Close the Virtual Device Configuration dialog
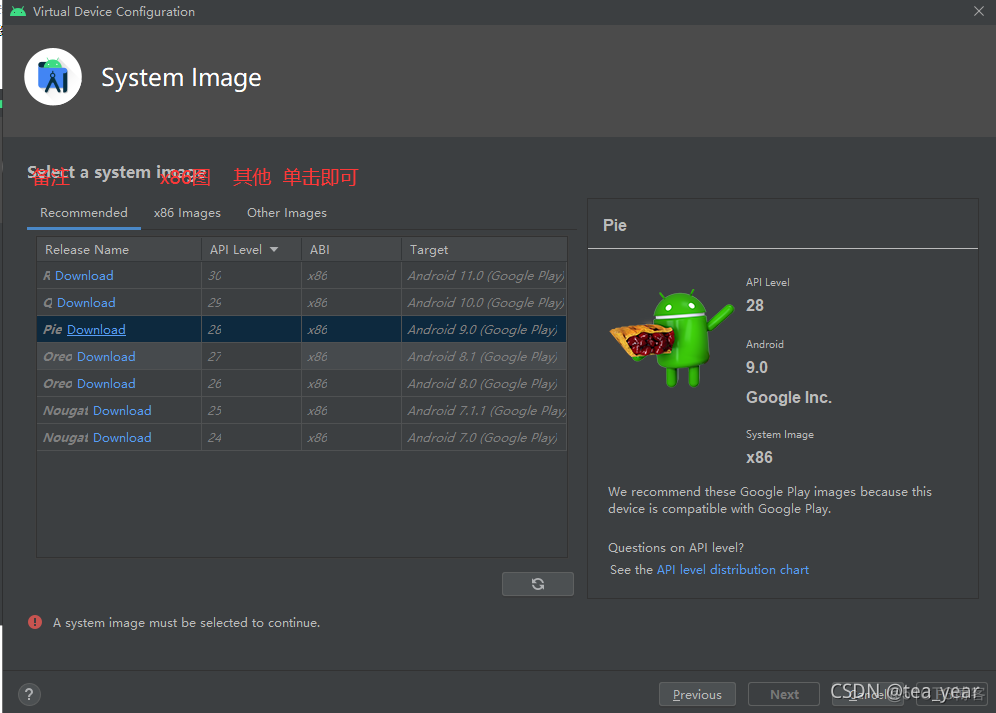The width and height of the screenshot is (996, 713). (978, 11)
